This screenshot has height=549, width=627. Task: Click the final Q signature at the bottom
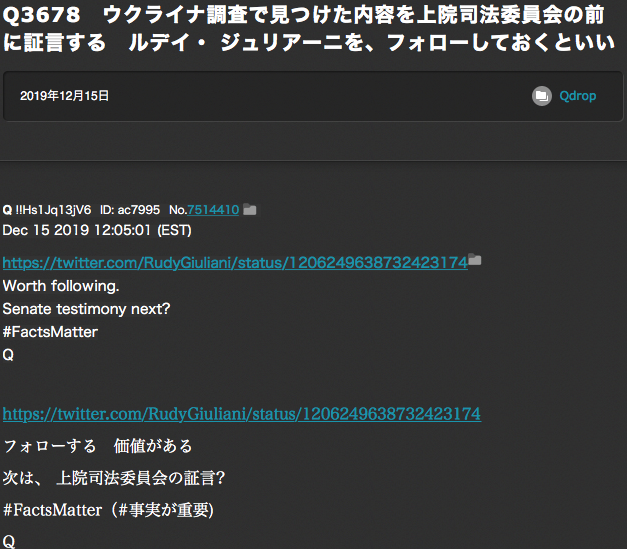pos(9,541)
